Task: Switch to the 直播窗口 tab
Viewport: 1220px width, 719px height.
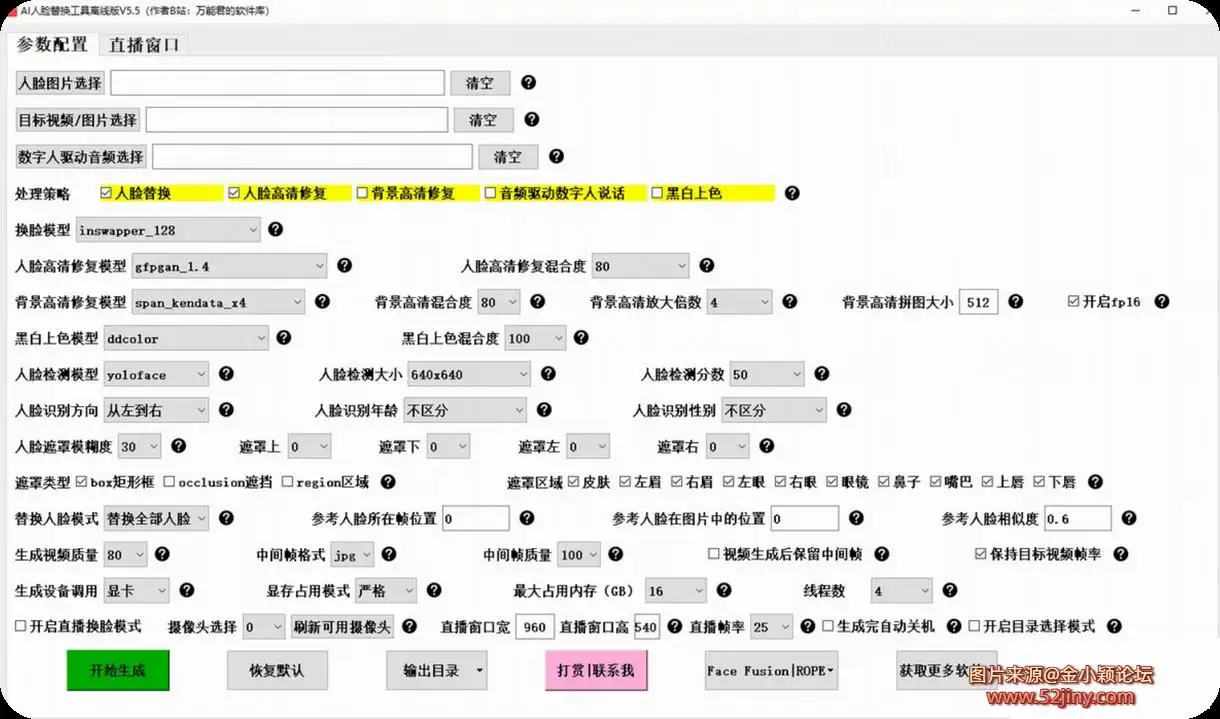Action: pos(144,45)
